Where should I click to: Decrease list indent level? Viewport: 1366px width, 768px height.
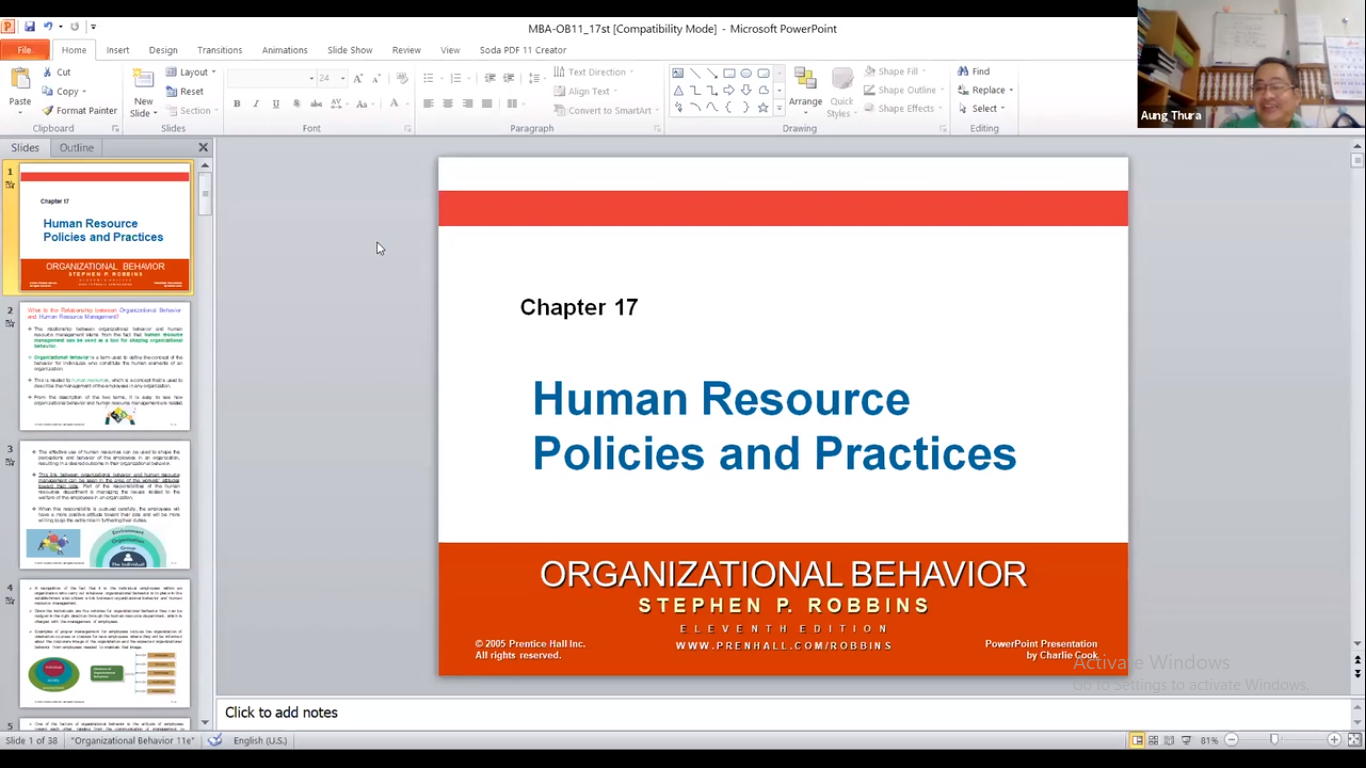tap(490, 78)
